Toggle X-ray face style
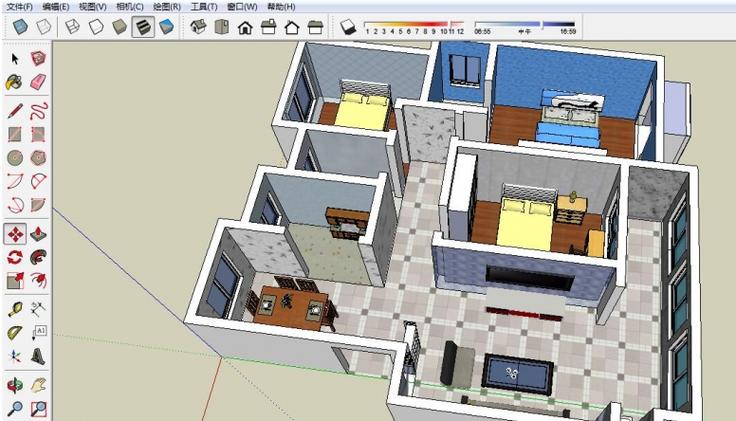The width and height of the screenshot is (736, 421). point(20,27)
